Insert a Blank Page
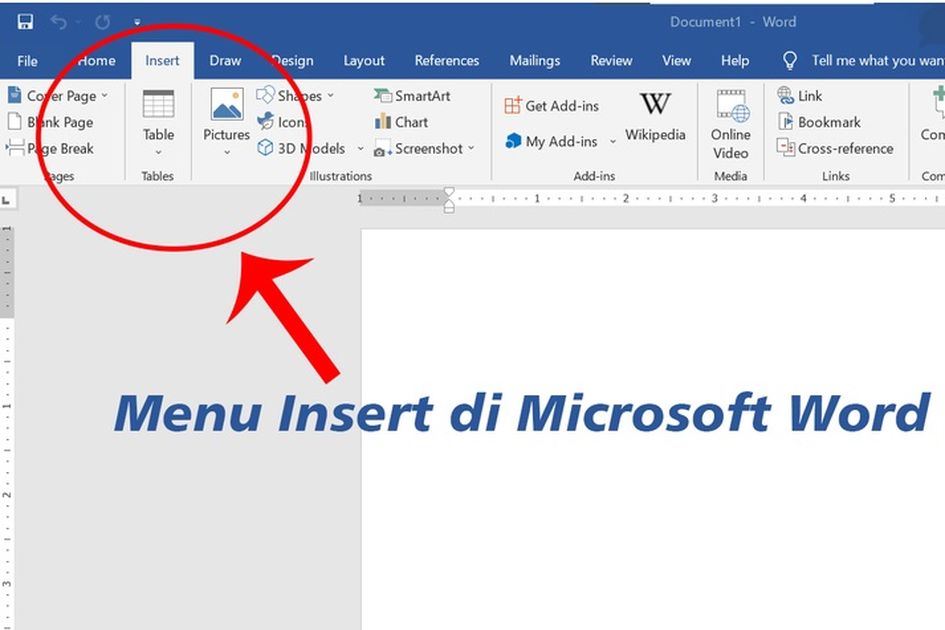 [x=53, y=121]
